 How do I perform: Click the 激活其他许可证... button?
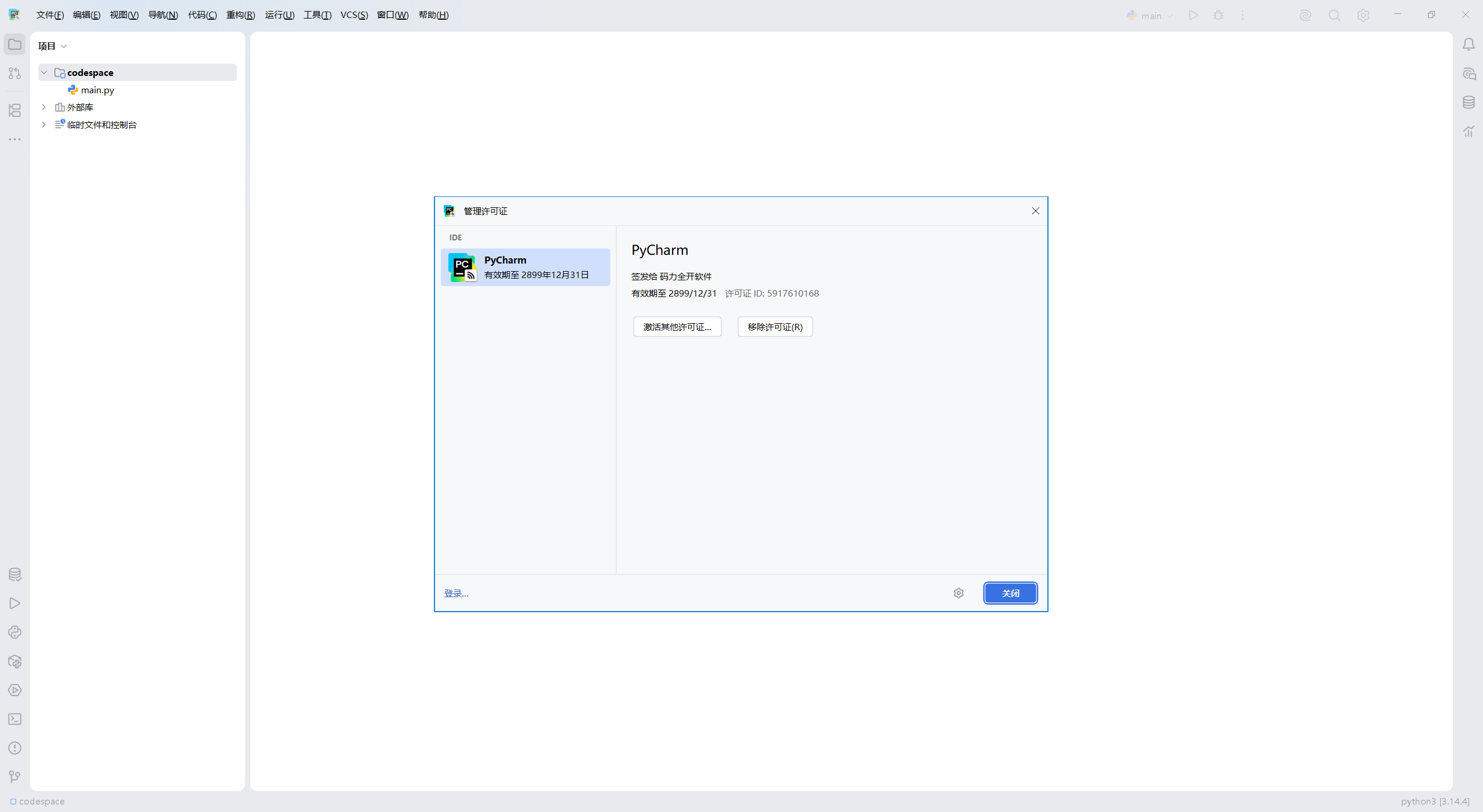click(x=677, y=327)
